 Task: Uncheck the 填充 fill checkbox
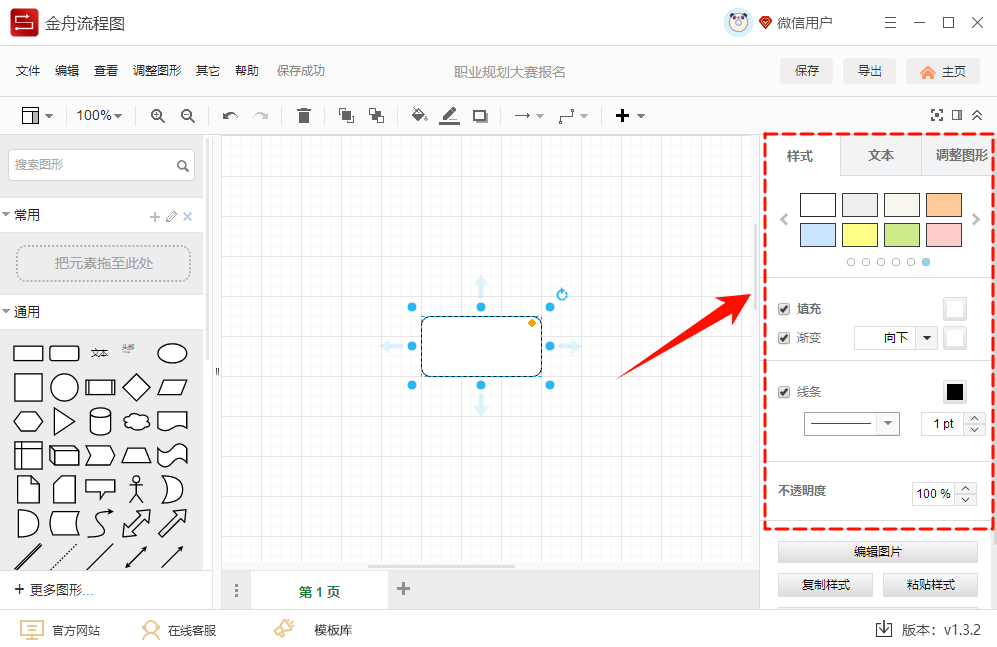point(785,308)
